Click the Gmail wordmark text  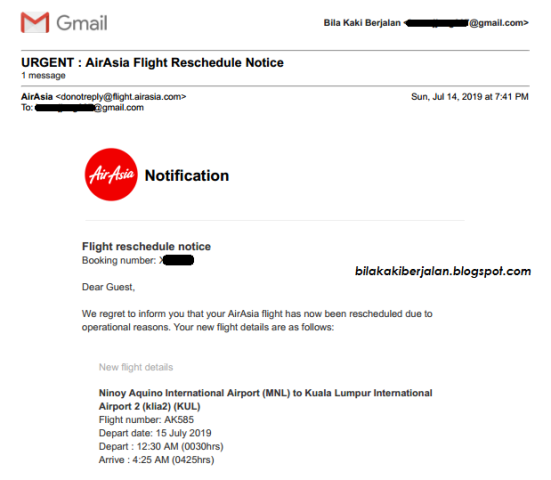(82, 23)
